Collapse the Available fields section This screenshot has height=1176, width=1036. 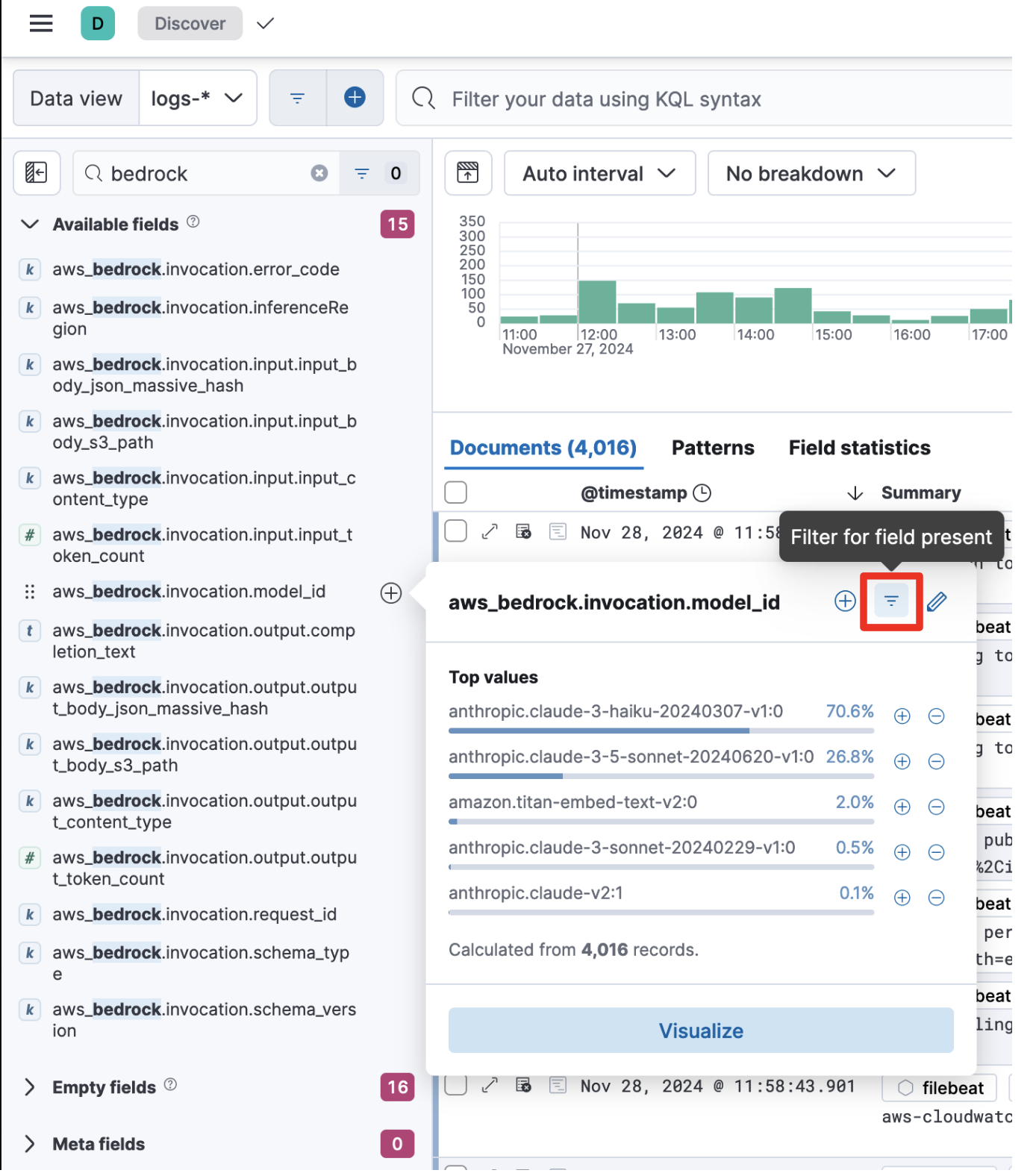tap(30, 224)
